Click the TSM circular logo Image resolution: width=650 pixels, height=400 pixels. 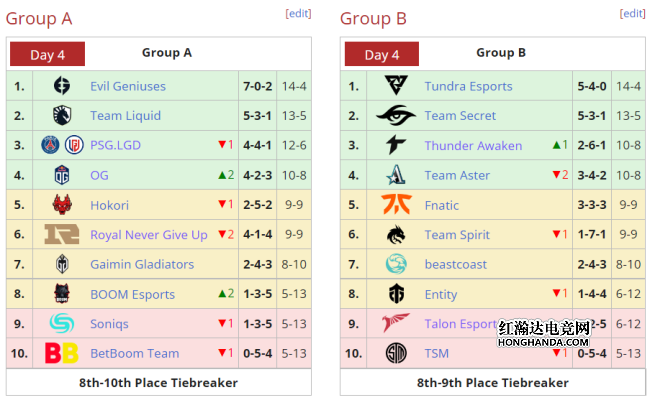(x=396, y=354)
